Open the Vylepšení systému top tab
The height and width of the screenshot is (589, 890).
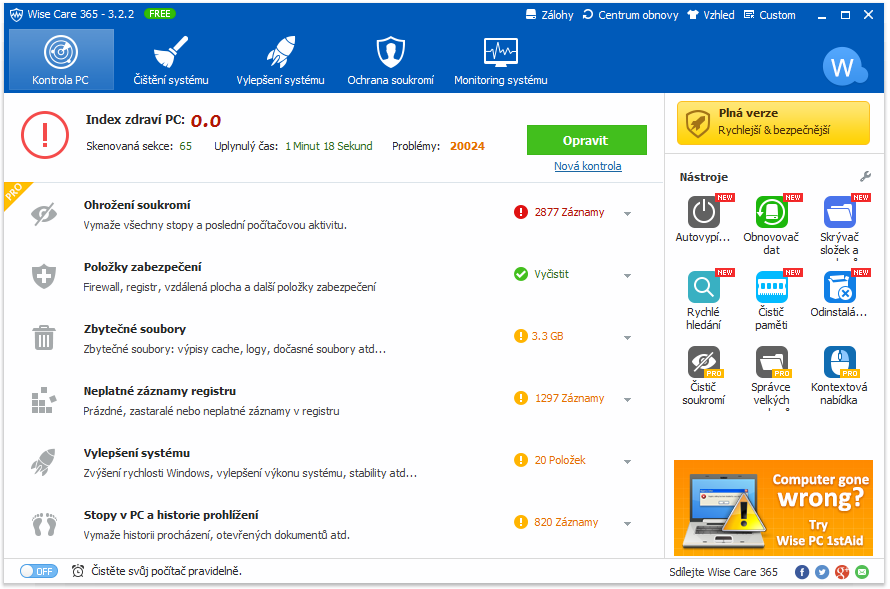tap(280, 60)
